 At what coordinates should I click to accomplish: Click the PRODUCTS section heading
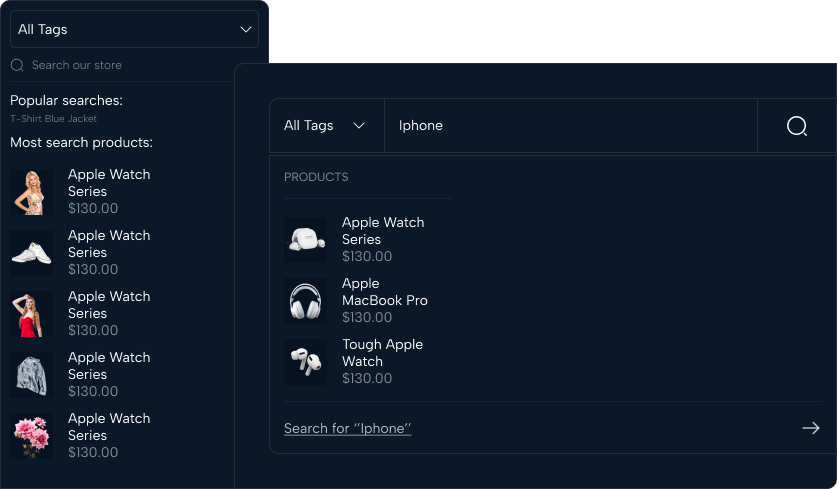(316, 177)
